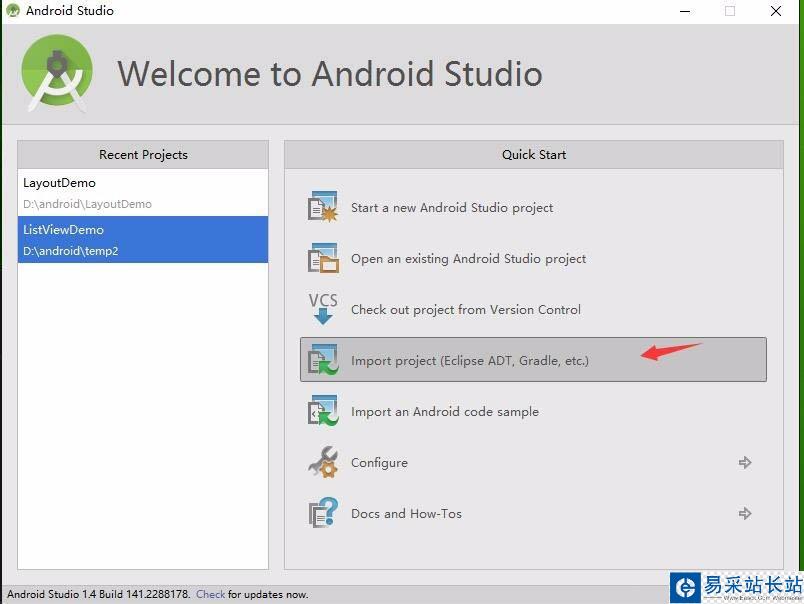This screenshot has height=604, width=804.
Task: Check out project from Version Control
Action: tap(466, 310)
